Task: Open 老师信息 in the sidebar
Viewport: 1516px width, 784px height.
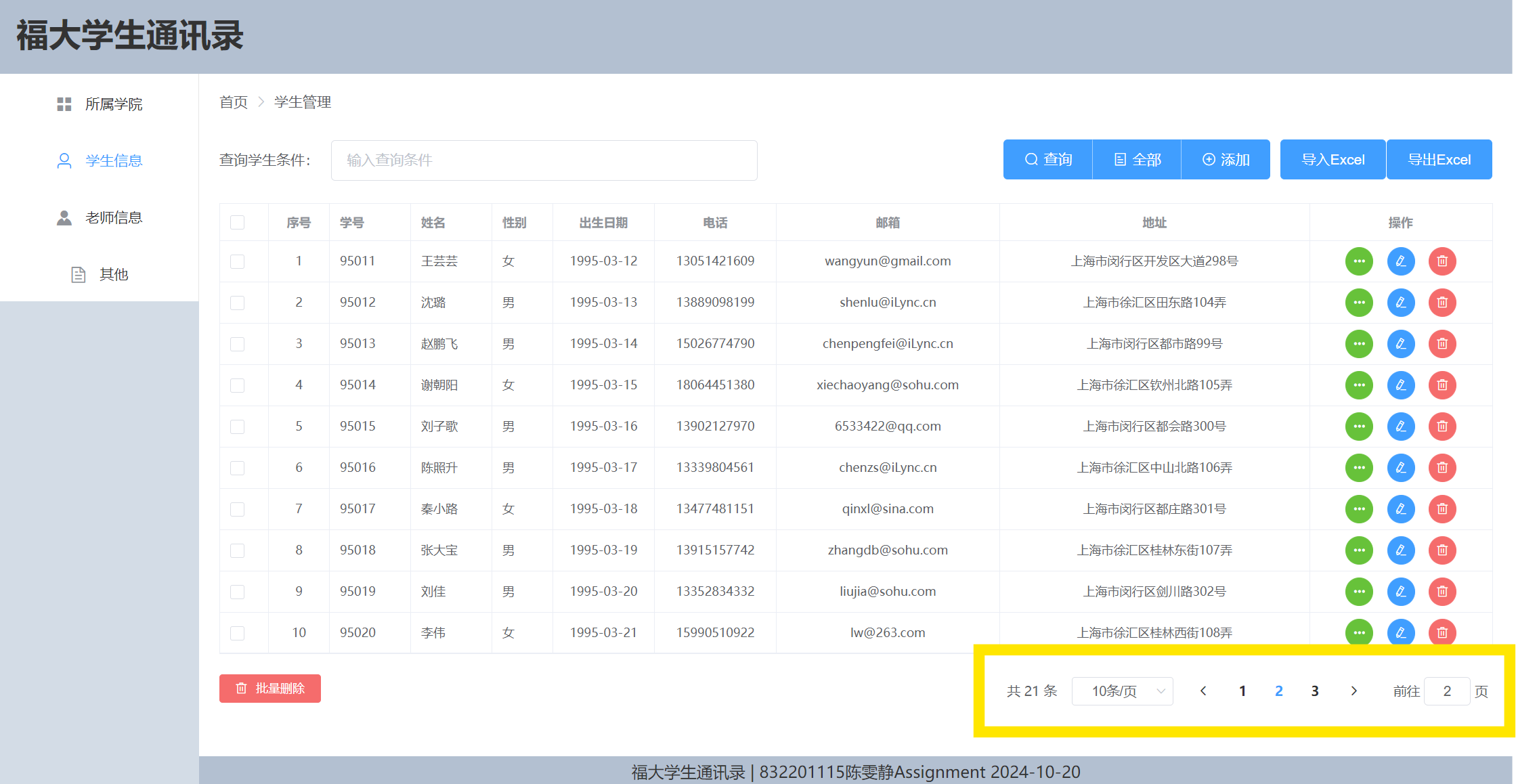Action: click(x=100, y=217)
